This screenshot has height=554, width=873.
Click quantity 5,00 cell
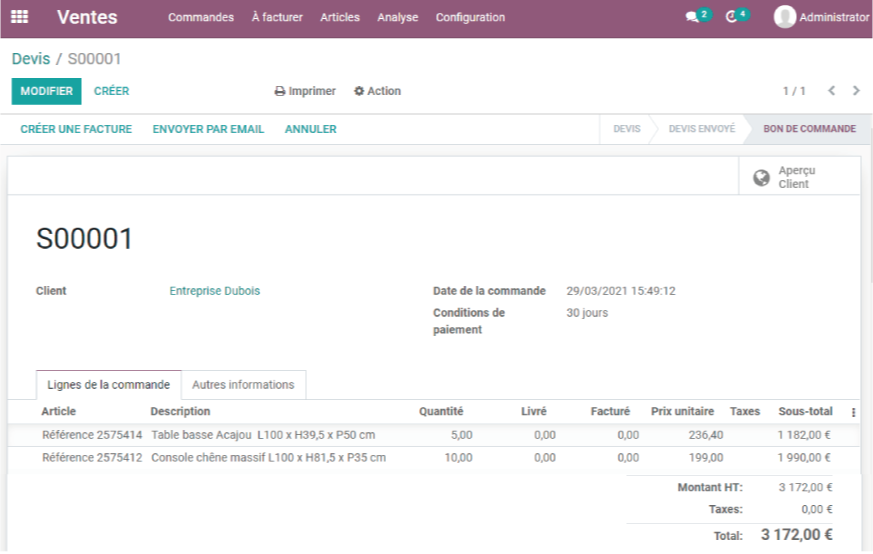coord(462,435)
